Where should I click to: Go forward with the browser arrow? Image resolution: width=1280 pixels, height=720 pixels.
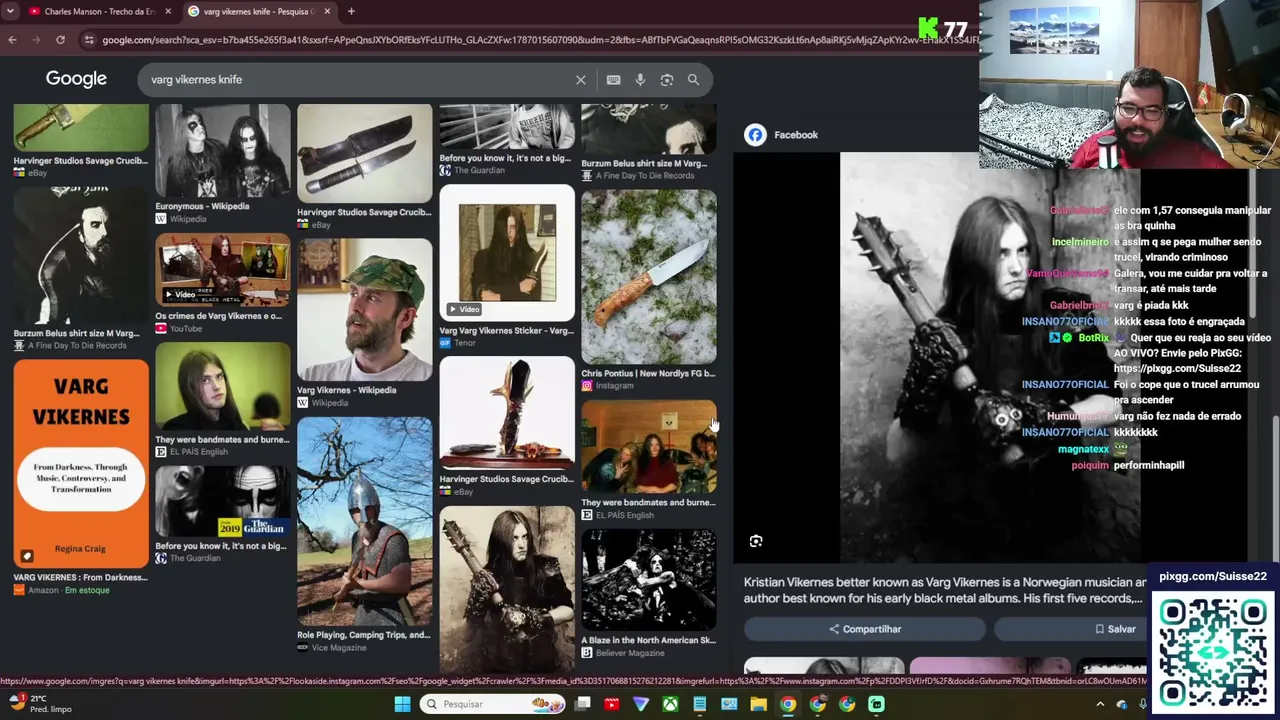click(36, 40)
